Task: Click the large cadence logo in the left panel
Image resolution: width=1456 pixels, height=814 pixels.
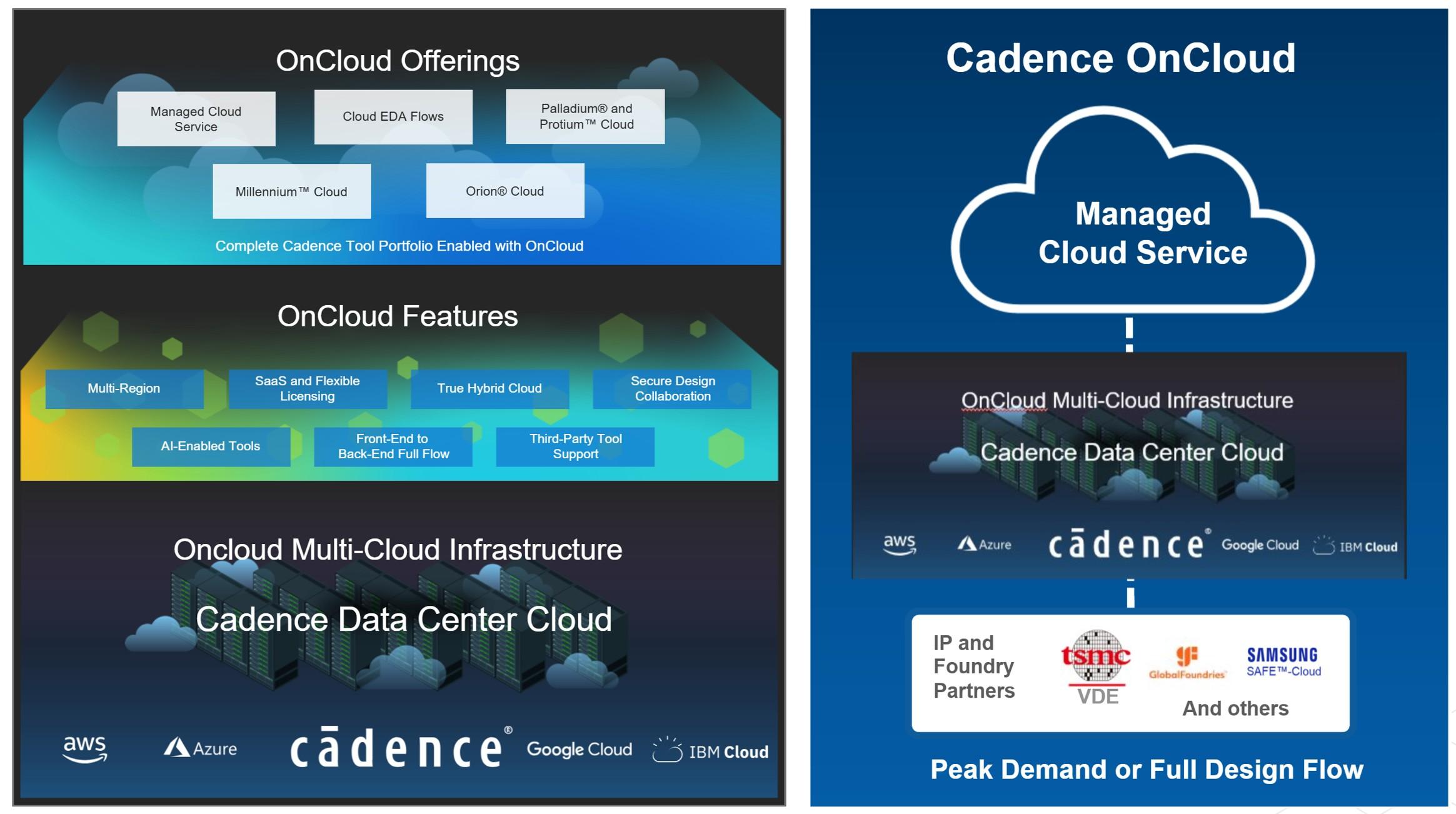Action: click(401, 746)
